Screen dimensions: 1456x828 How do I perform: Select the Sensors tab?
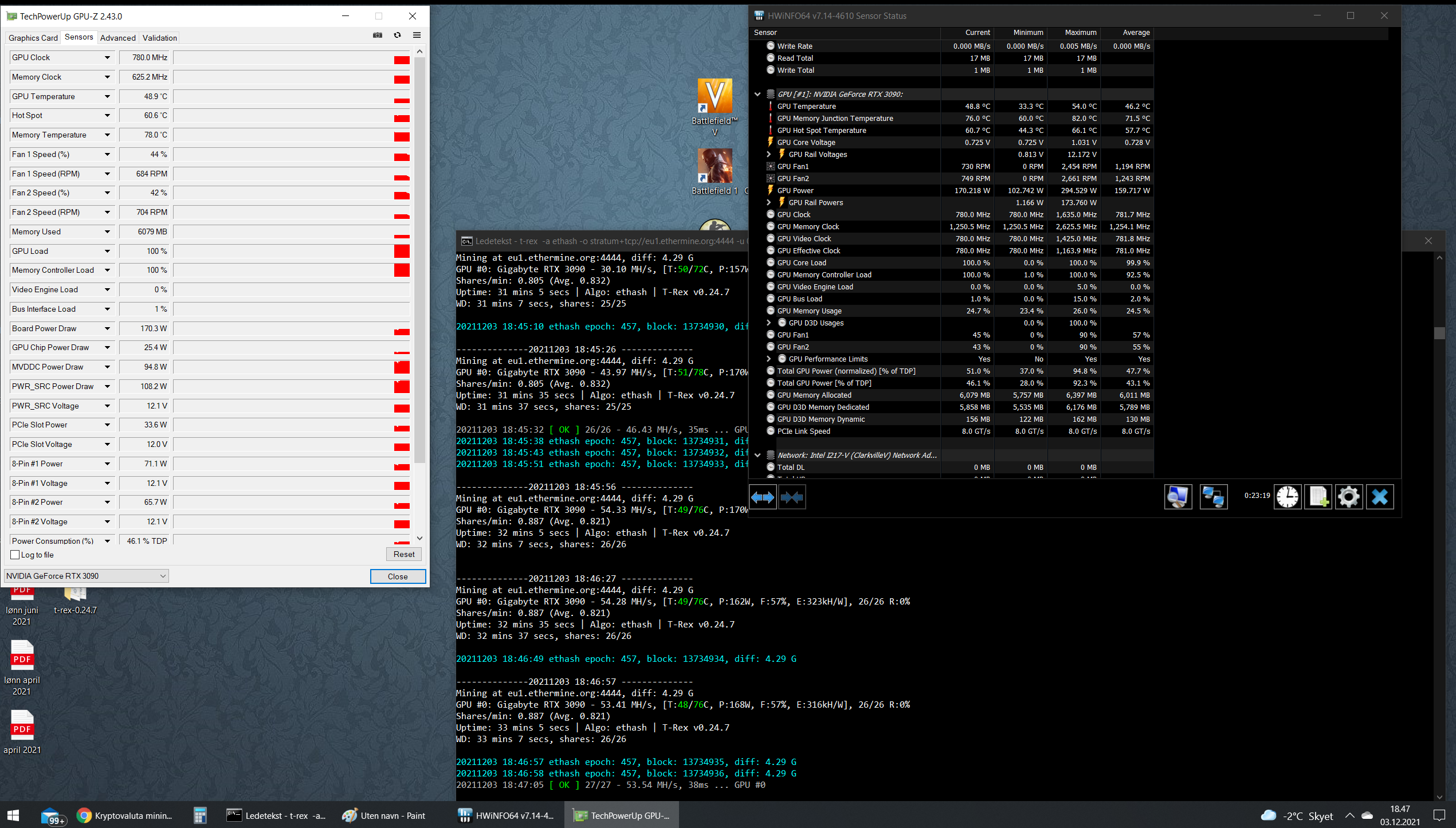click(x=79, y=37)
